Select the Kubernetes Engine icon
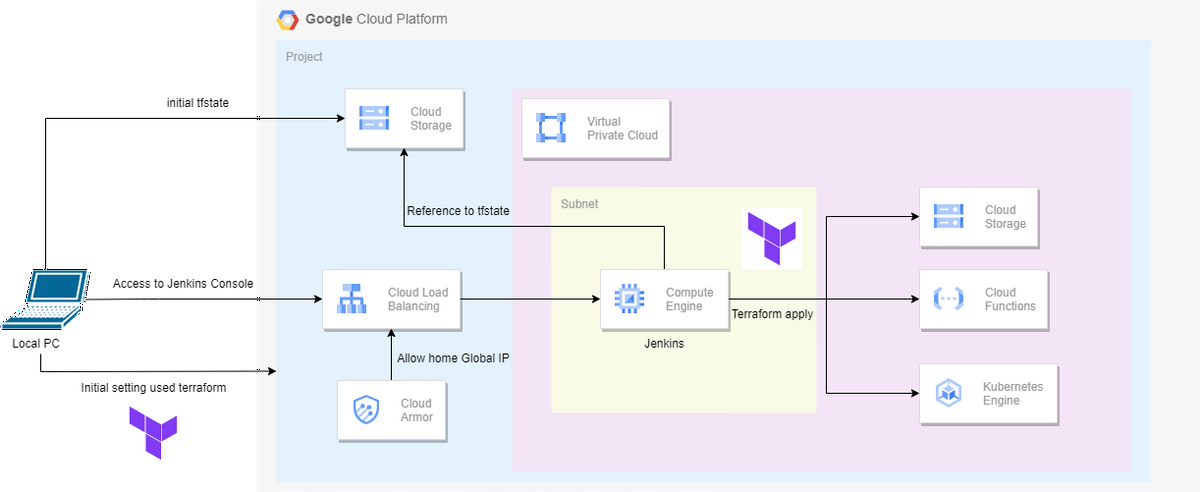The width and height of the screenshot is (1200, 492). tap(947, 393)
